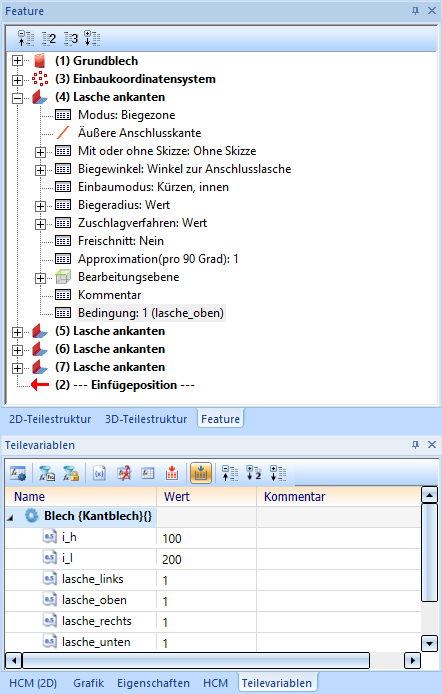Collapse the Blech {Kantblech} variable group
The image size is (442, 694).
10,517
